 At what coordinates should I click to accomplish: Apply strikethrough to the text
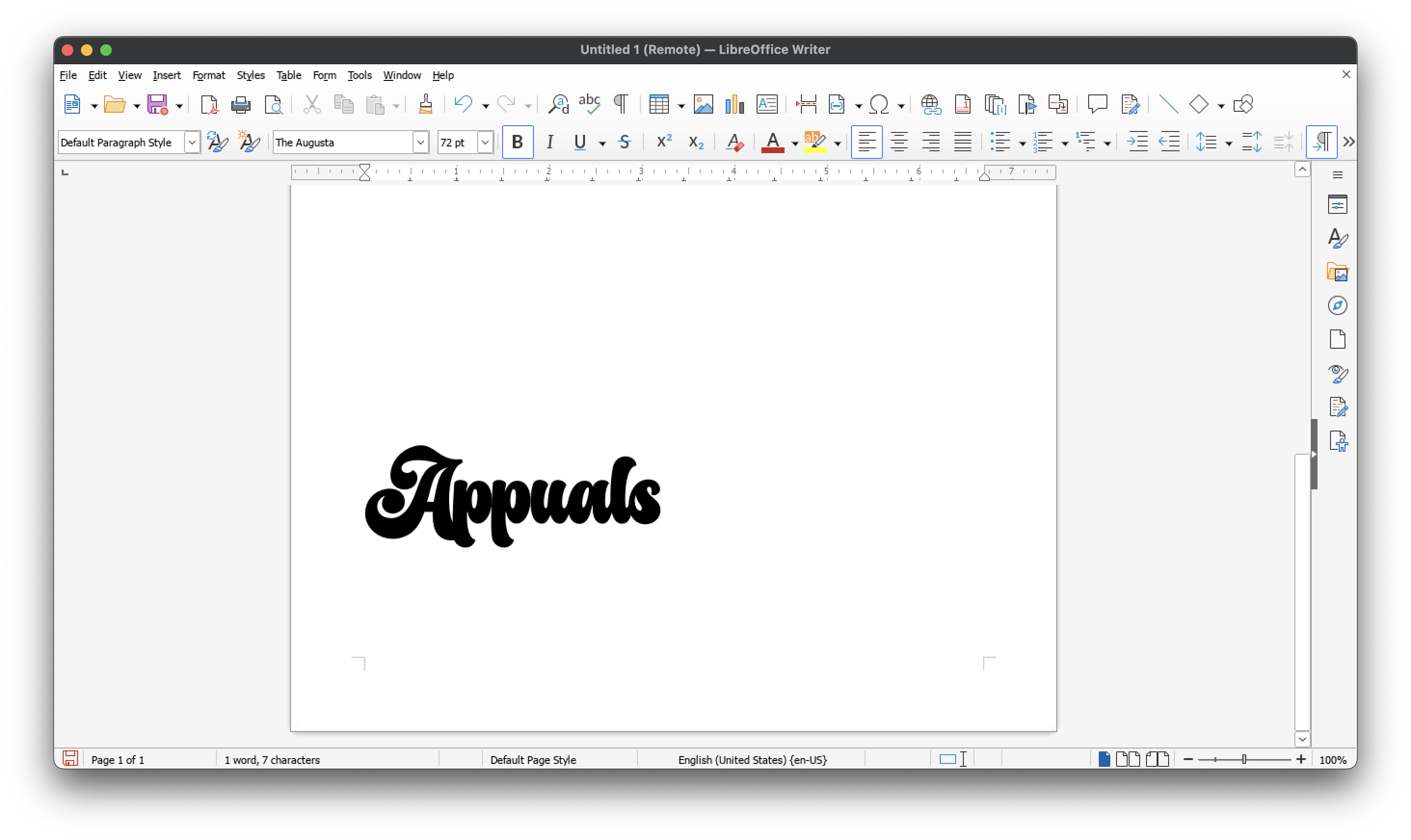coord(625,142)
